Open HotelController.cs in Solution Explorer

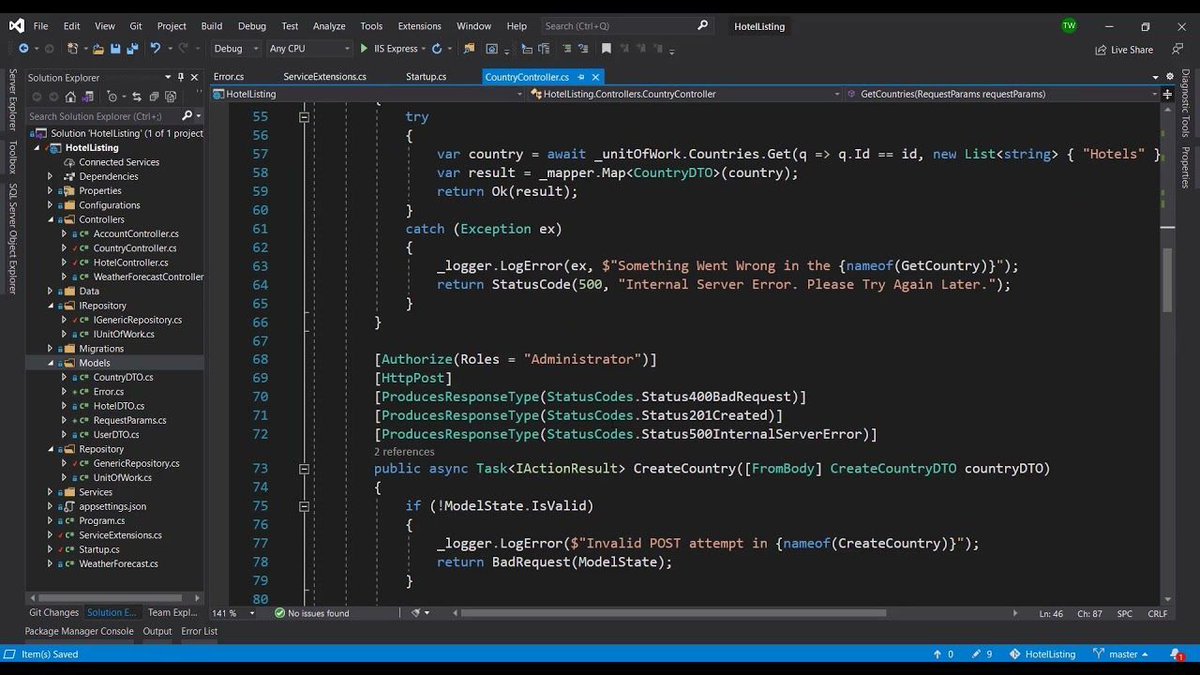130,262
